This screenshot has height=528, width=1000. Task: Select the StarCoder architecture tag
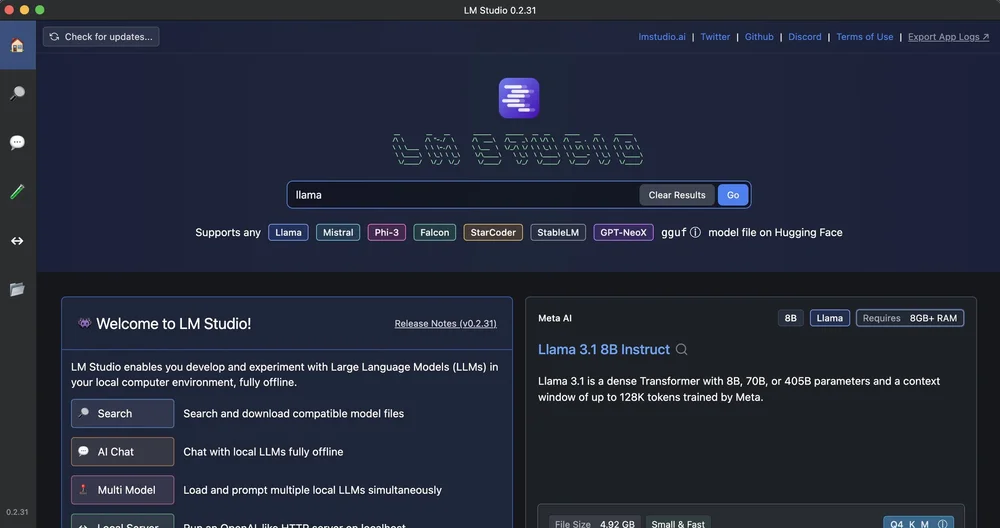coord(493,233)
